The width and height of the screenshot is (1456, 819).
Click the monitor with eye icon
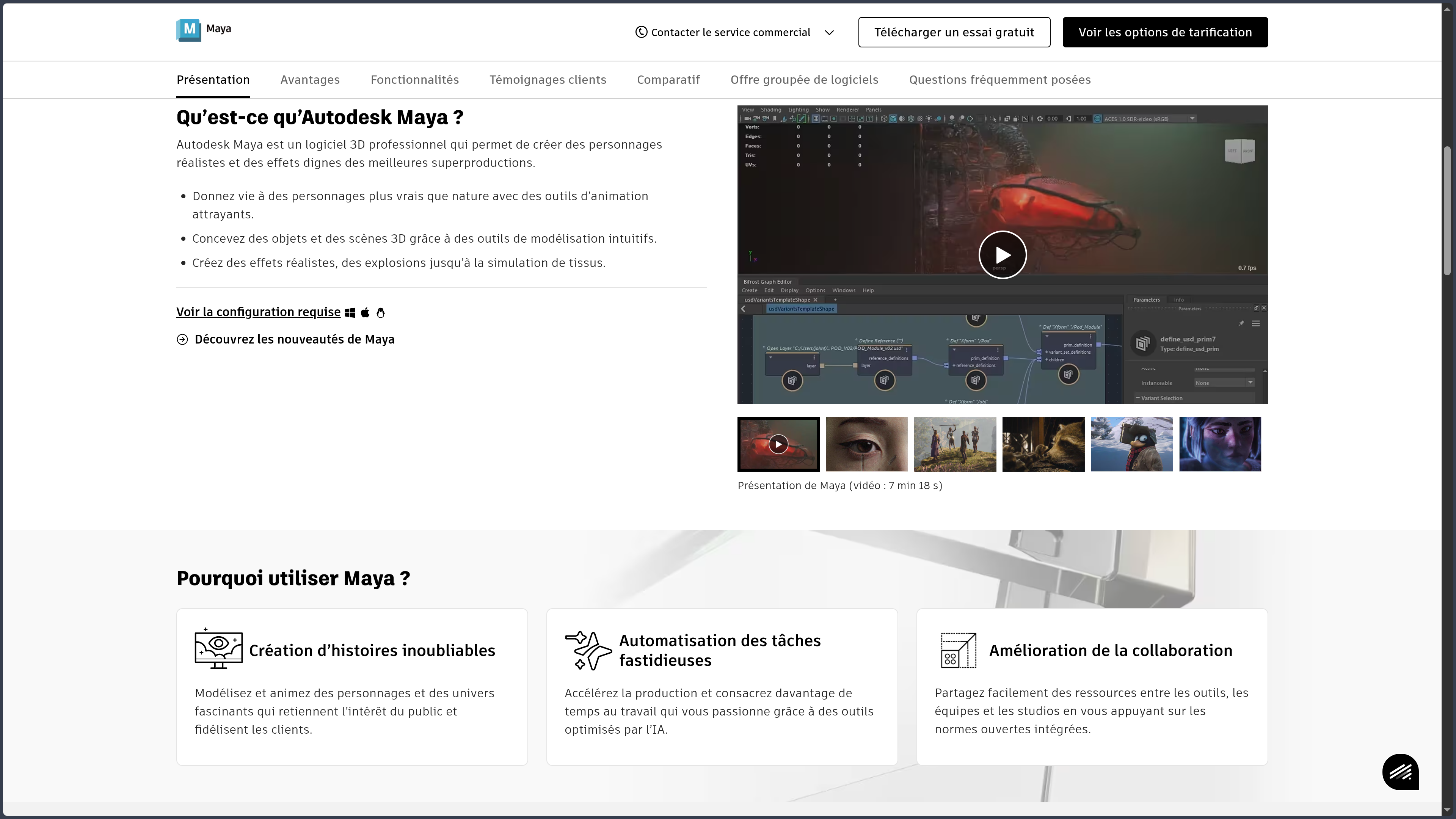pos(218,649)
